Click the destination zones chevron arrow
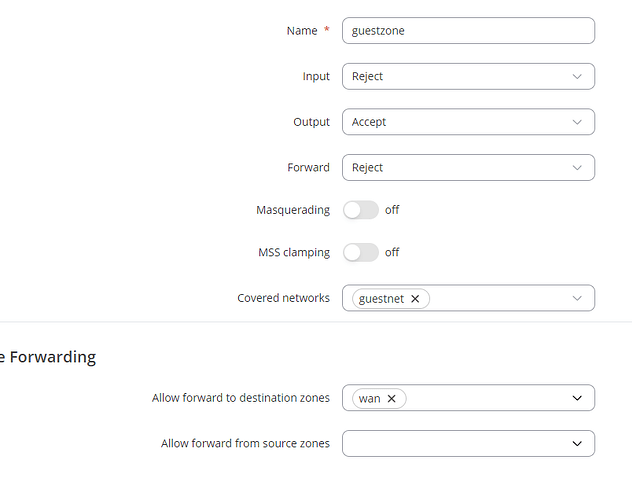The image size is (632, 500). pos(577,398)
